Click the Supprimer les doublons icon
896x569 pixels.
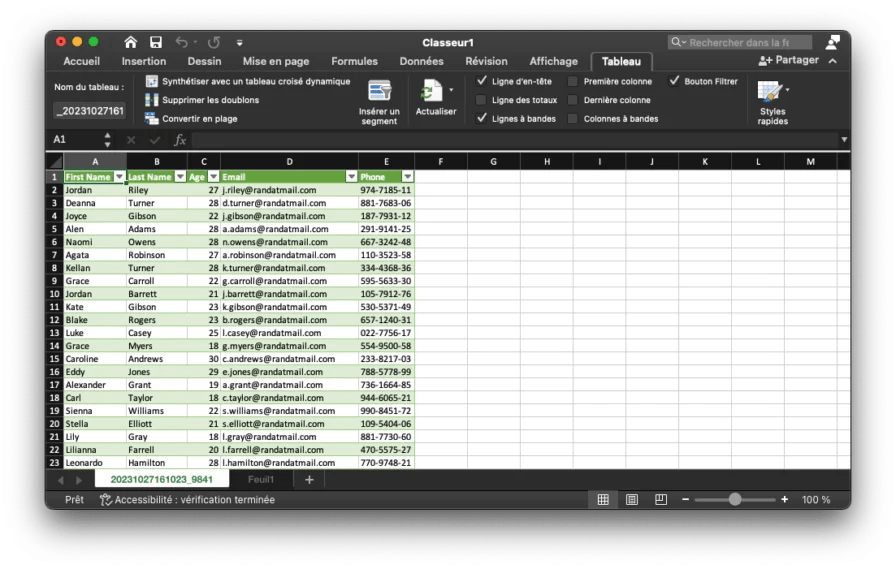(151, 100)
